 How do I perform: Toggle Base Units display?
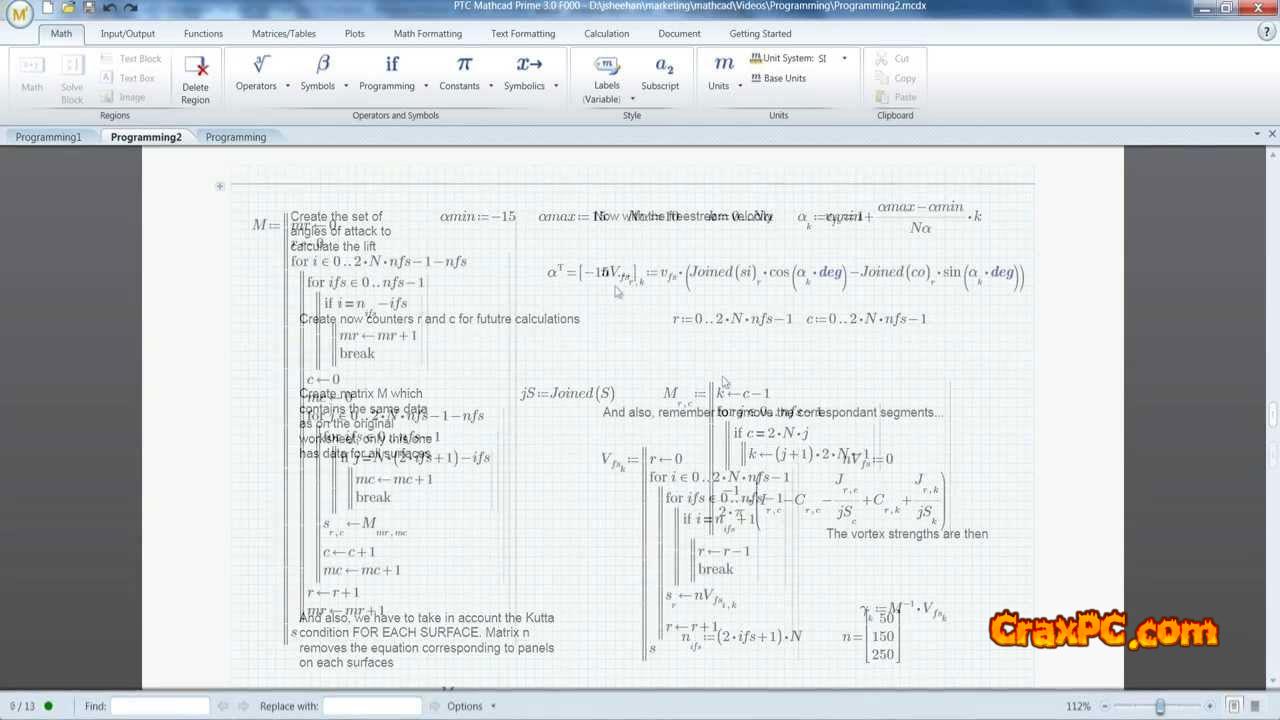pos(778,78)
